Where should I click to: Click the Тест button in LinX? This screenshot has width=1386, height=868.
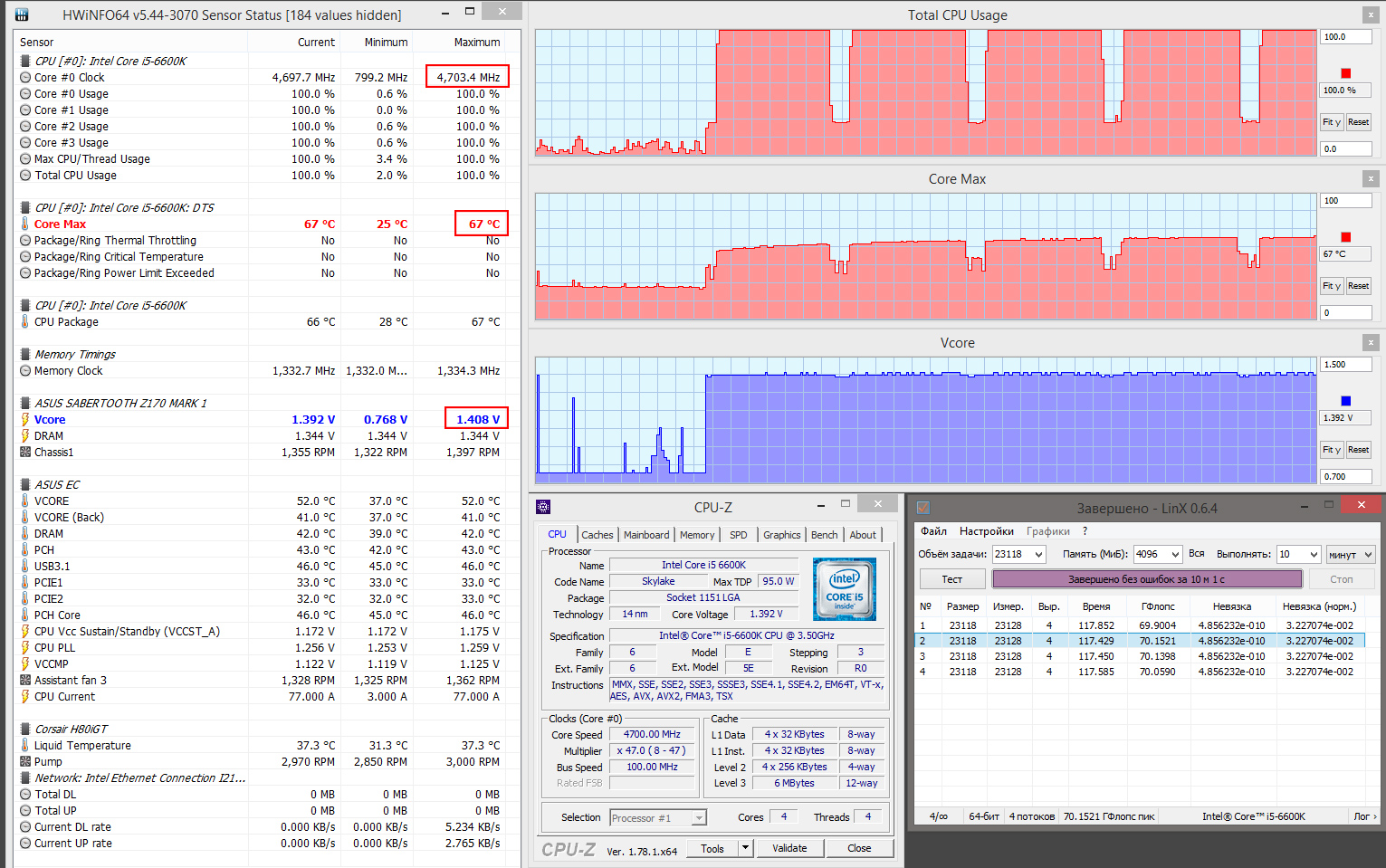pos(952,579)
